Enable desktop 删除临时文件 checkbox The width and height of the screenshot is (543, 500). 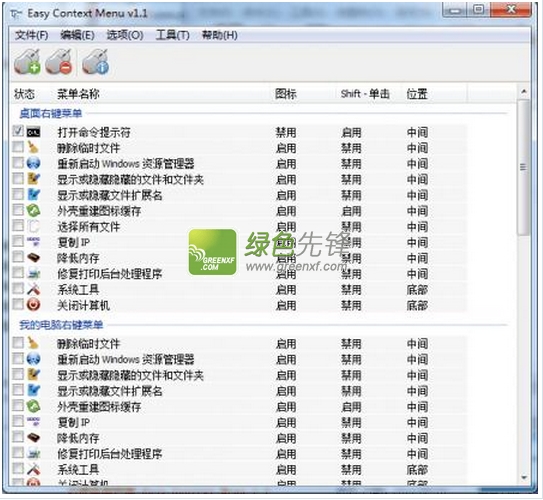point(18,147)
